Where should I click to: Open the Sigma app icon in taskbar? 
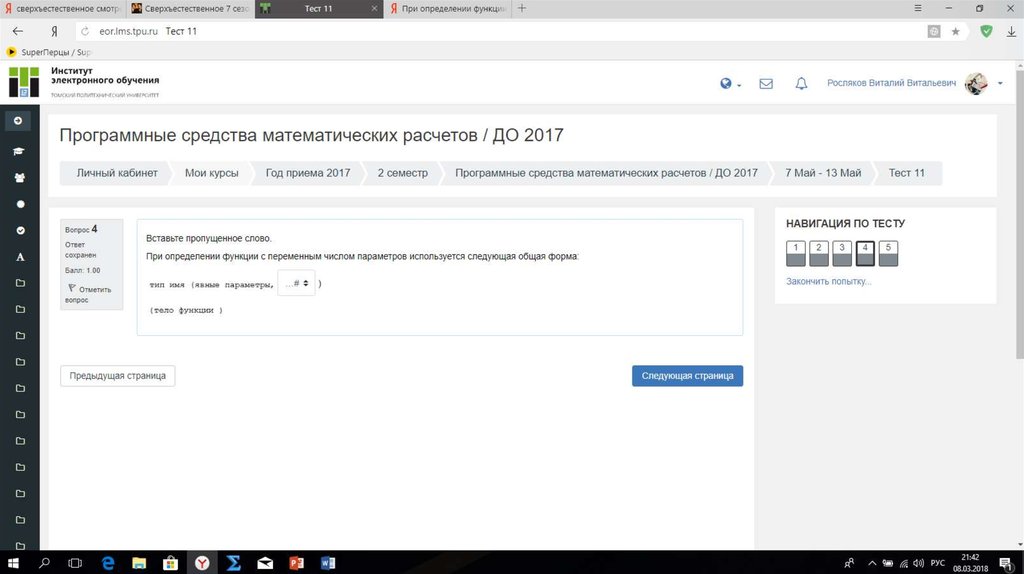pyautogui.click(x=233, y=563)
